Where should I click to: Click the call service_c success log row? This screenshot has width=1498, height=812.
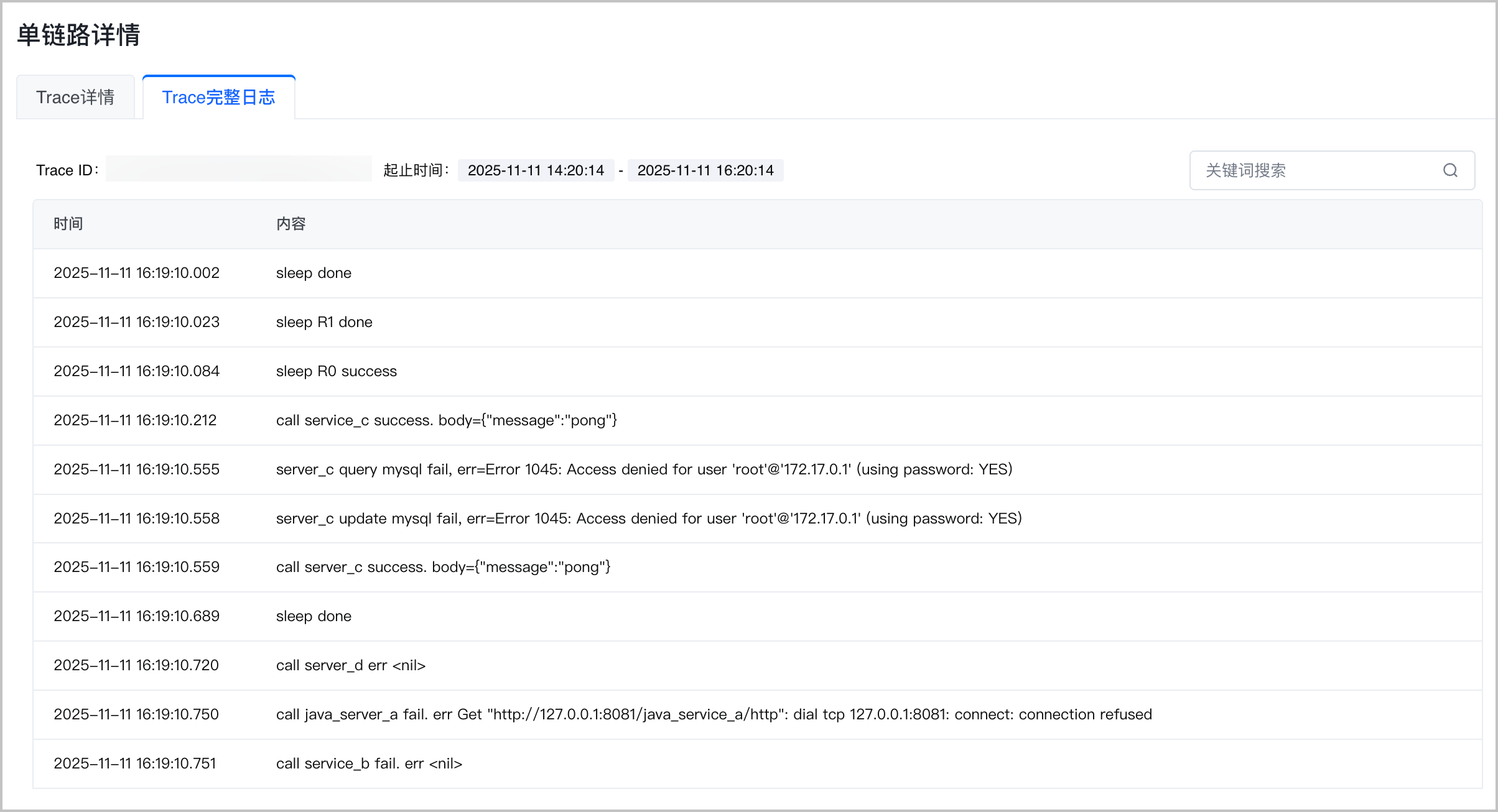(758, 420)
